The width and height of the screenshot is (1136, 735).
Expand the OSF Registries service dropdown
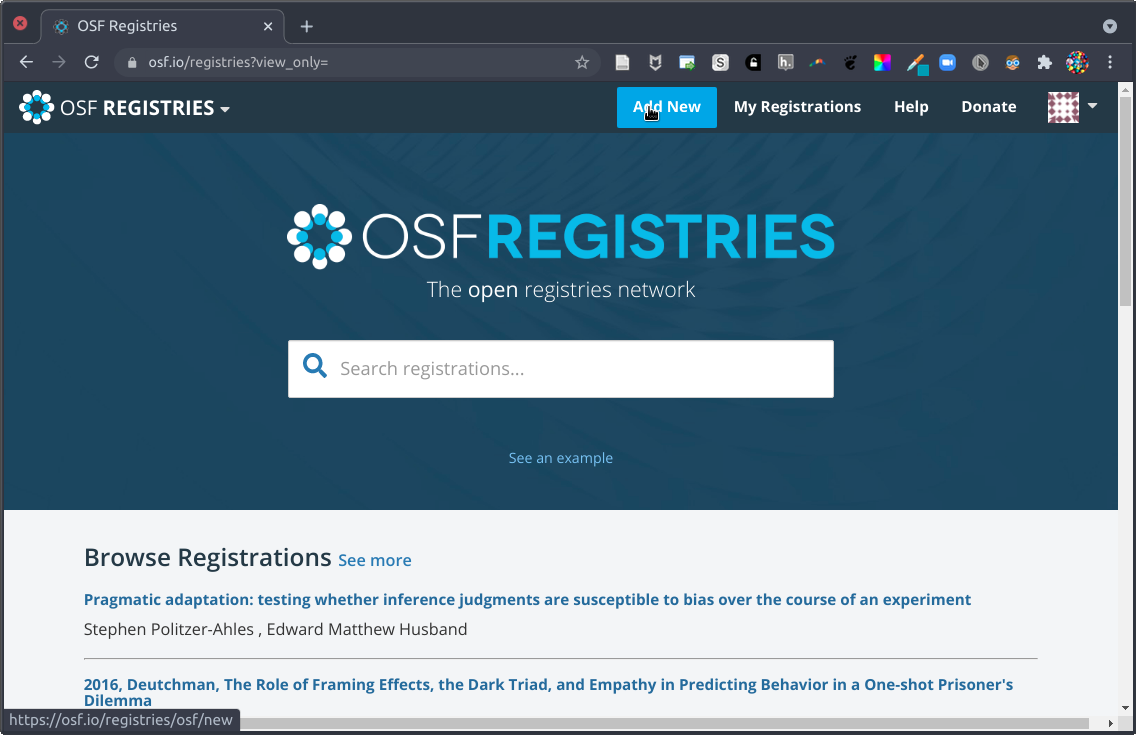[225, 108]
